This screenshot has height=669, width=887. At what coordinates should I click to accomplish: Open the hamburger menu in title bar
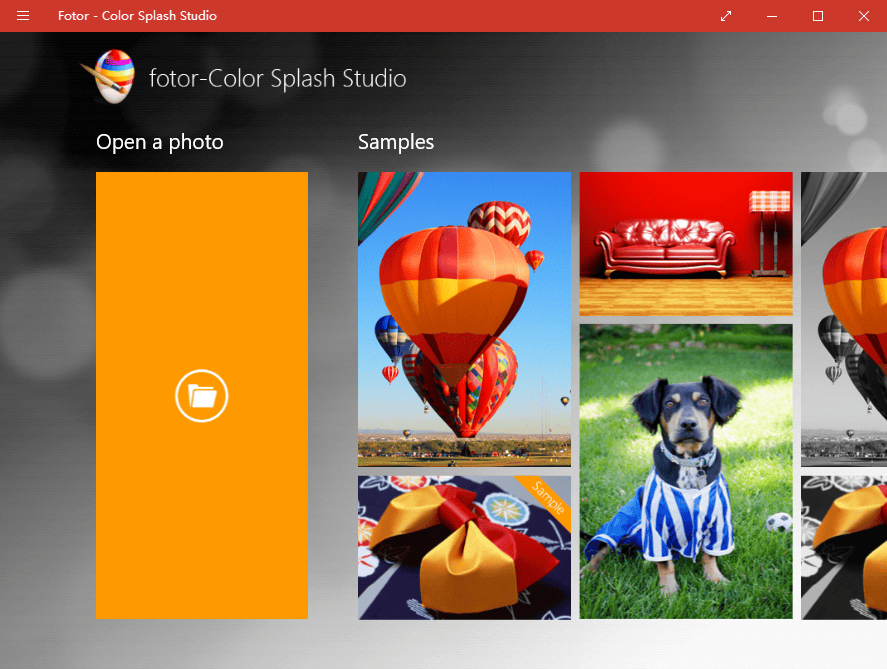tap(23, 16)
